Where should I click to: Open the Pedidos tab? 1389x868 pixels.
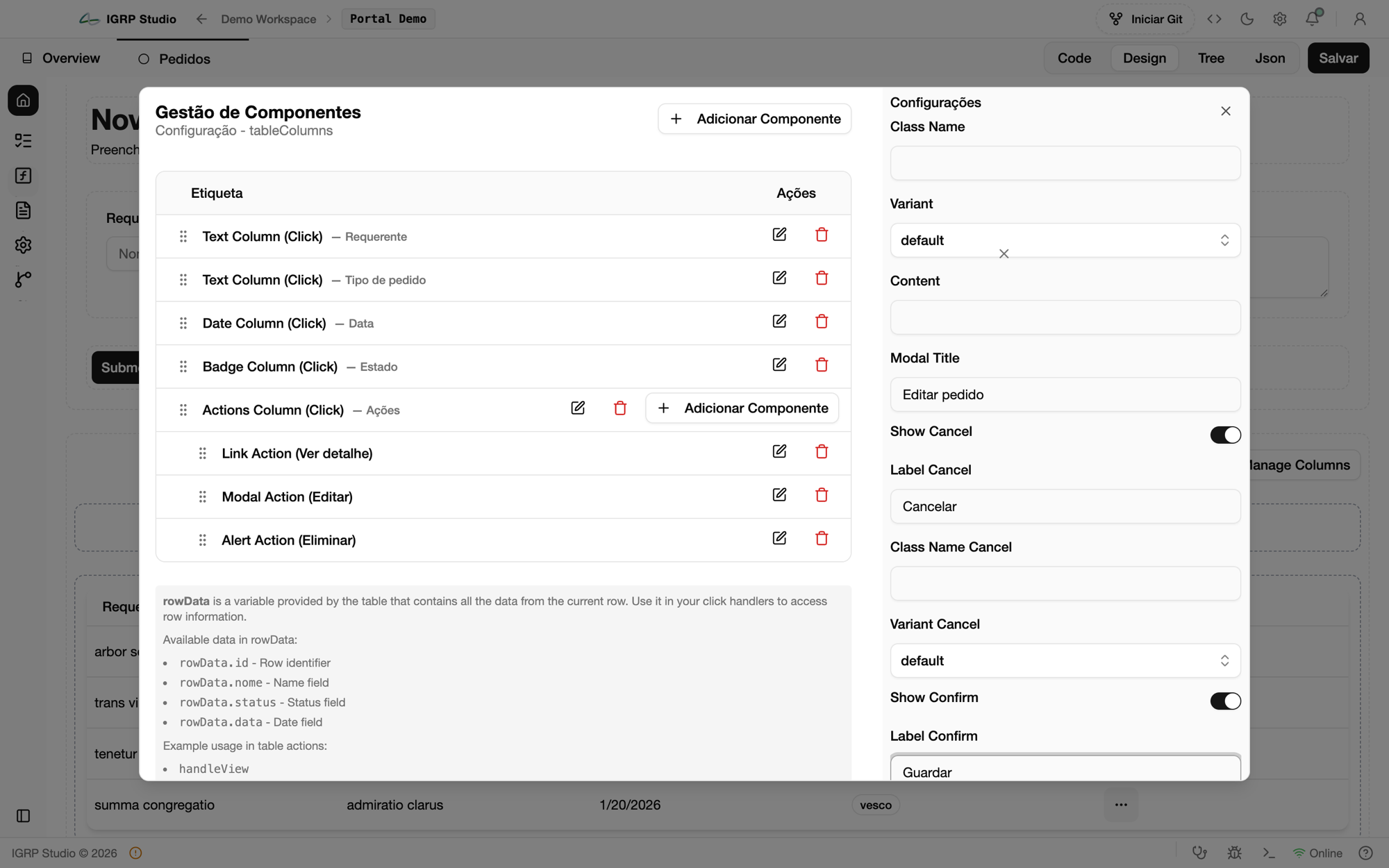point(174,59)
